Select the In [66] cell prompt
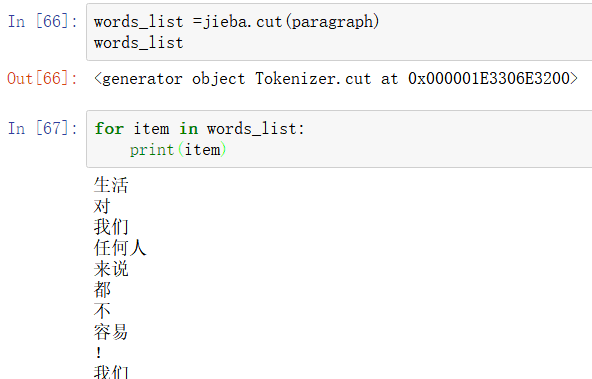The width and height of the screenshot is (592, 379). tap(43, 21)
